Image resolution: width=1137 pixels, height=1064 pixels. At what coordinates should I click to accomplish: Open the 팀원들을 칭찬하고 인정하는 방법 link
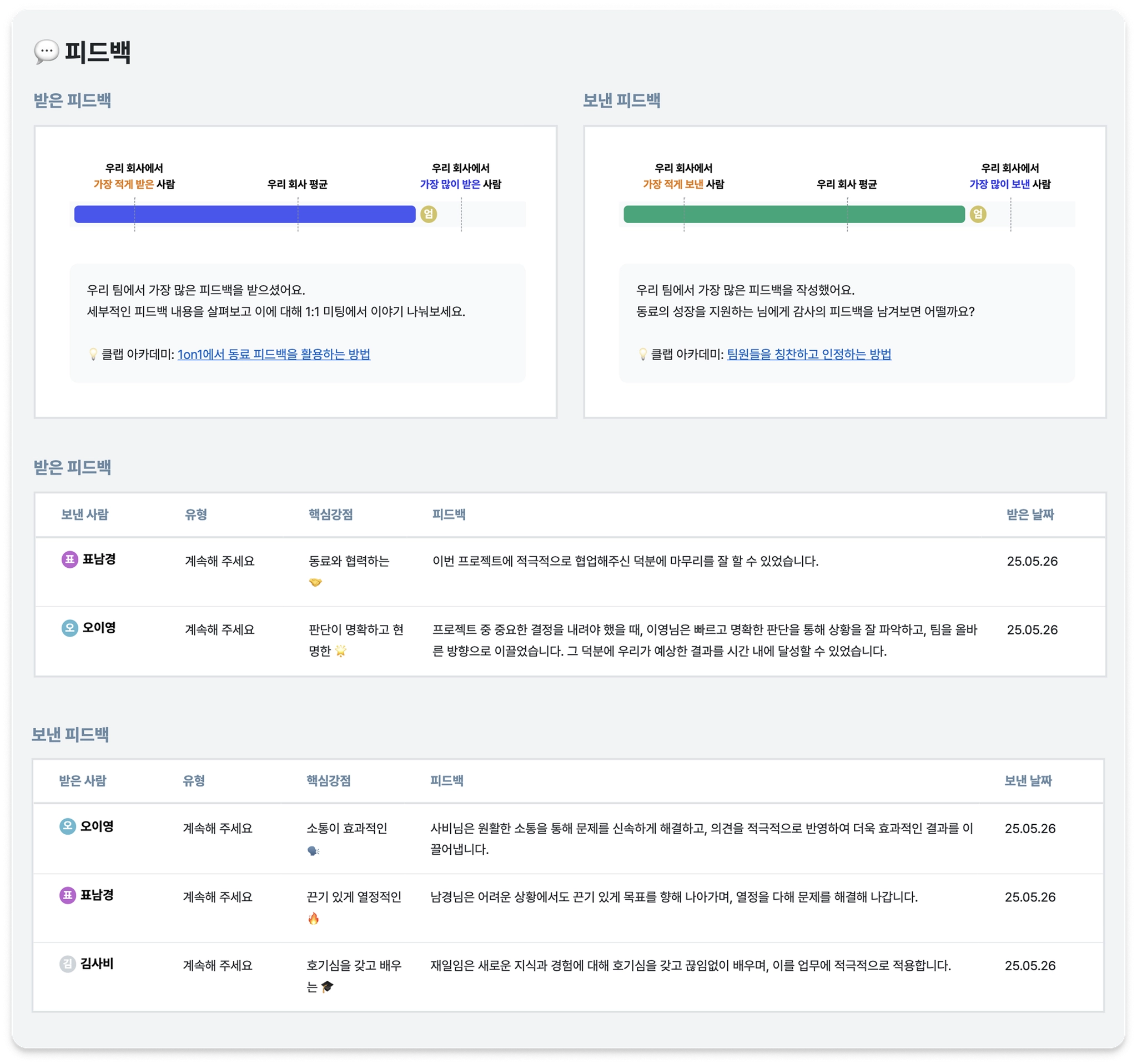[809, 355]
